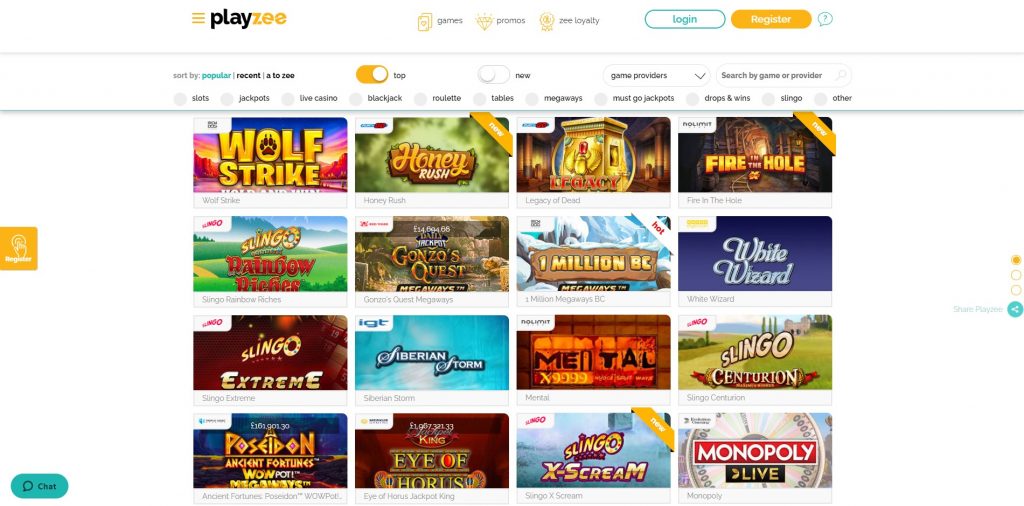1024x506 pixels.
Task: Turn off the top toggle
Action: pyautogui.click(x=372, y=74)
